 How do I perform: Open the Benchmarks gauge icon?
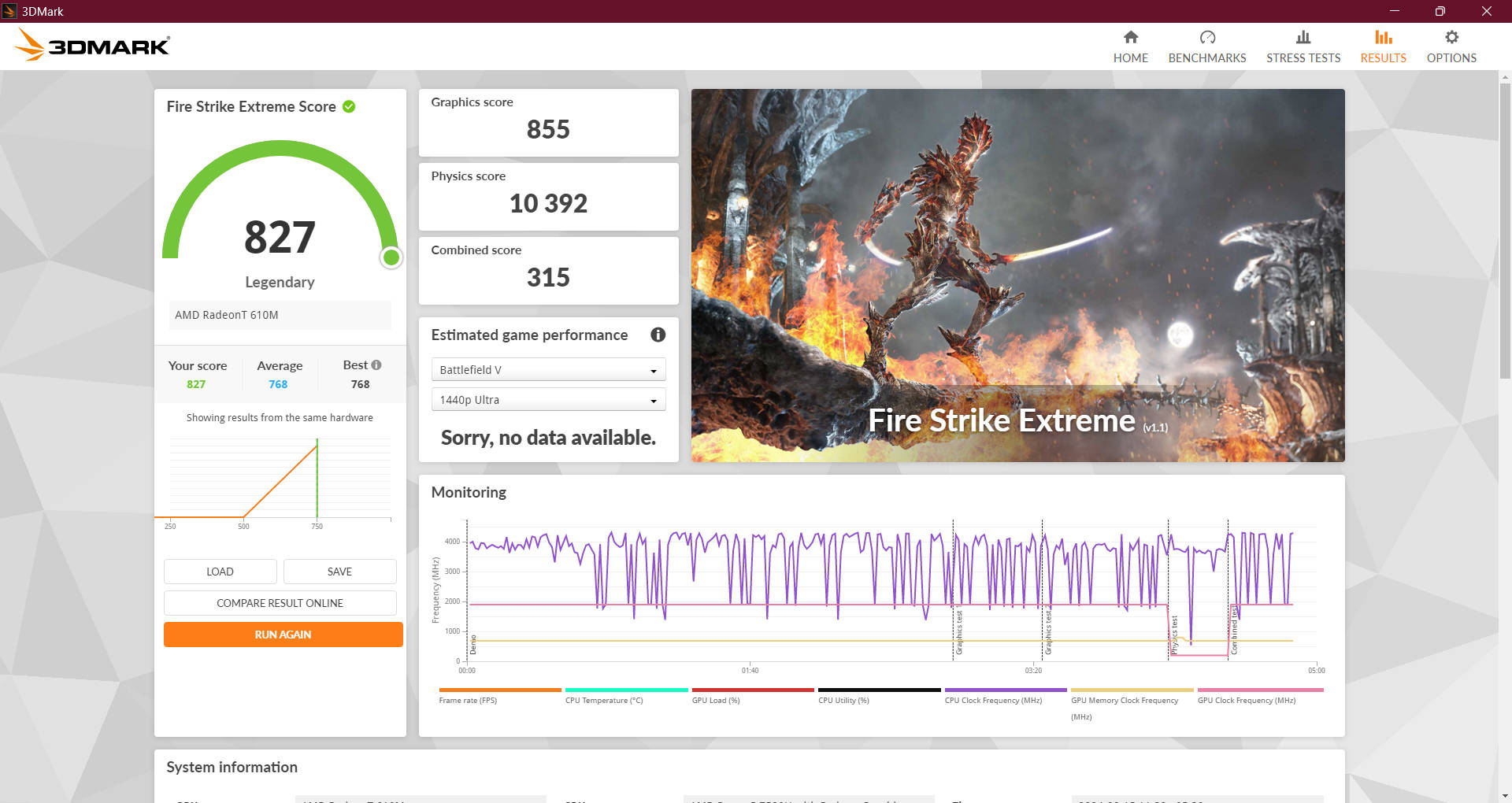point(1207,37)
